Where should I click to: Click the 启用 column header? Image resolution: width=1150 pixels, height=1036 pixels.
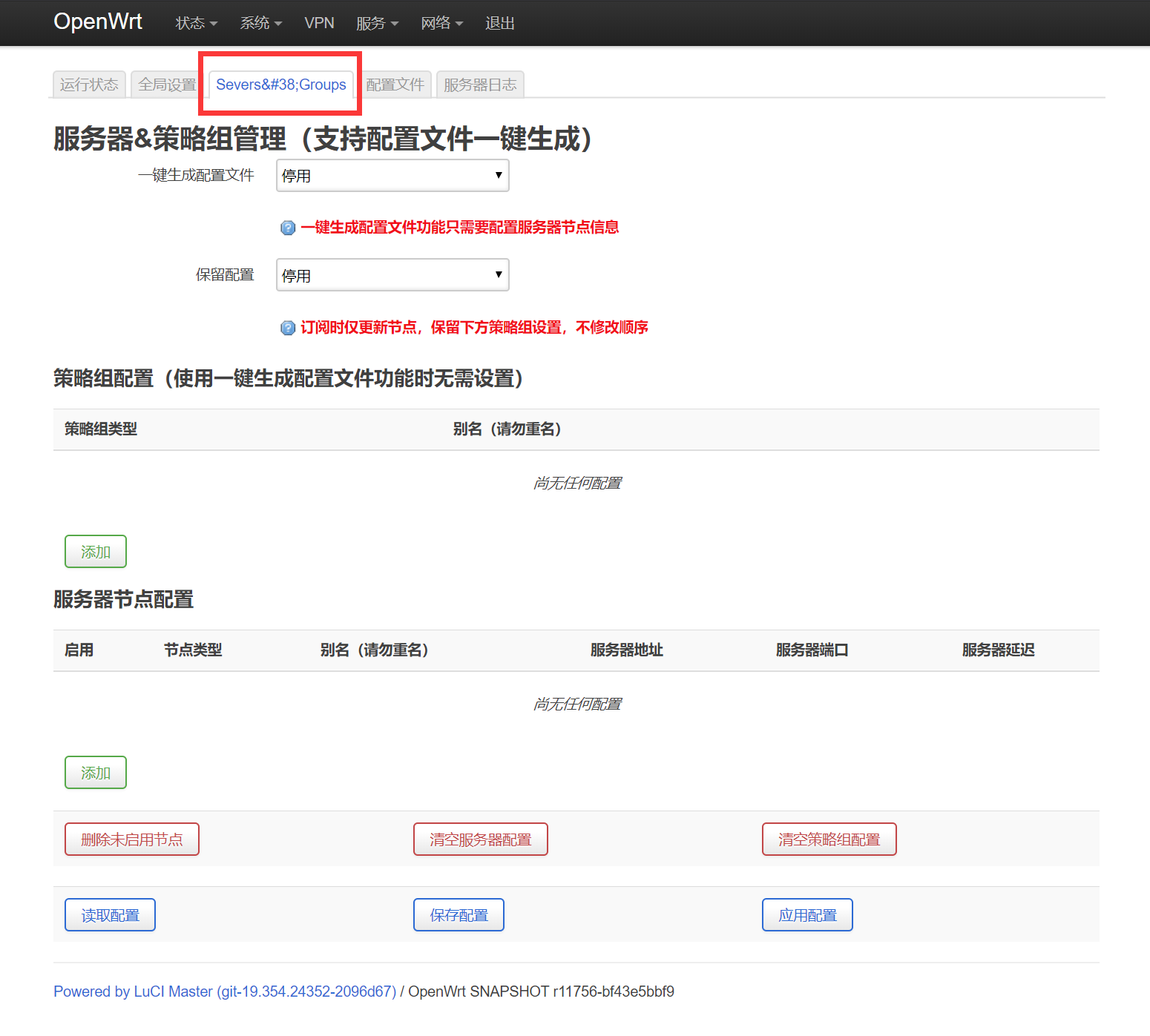[x=79, y=650]
